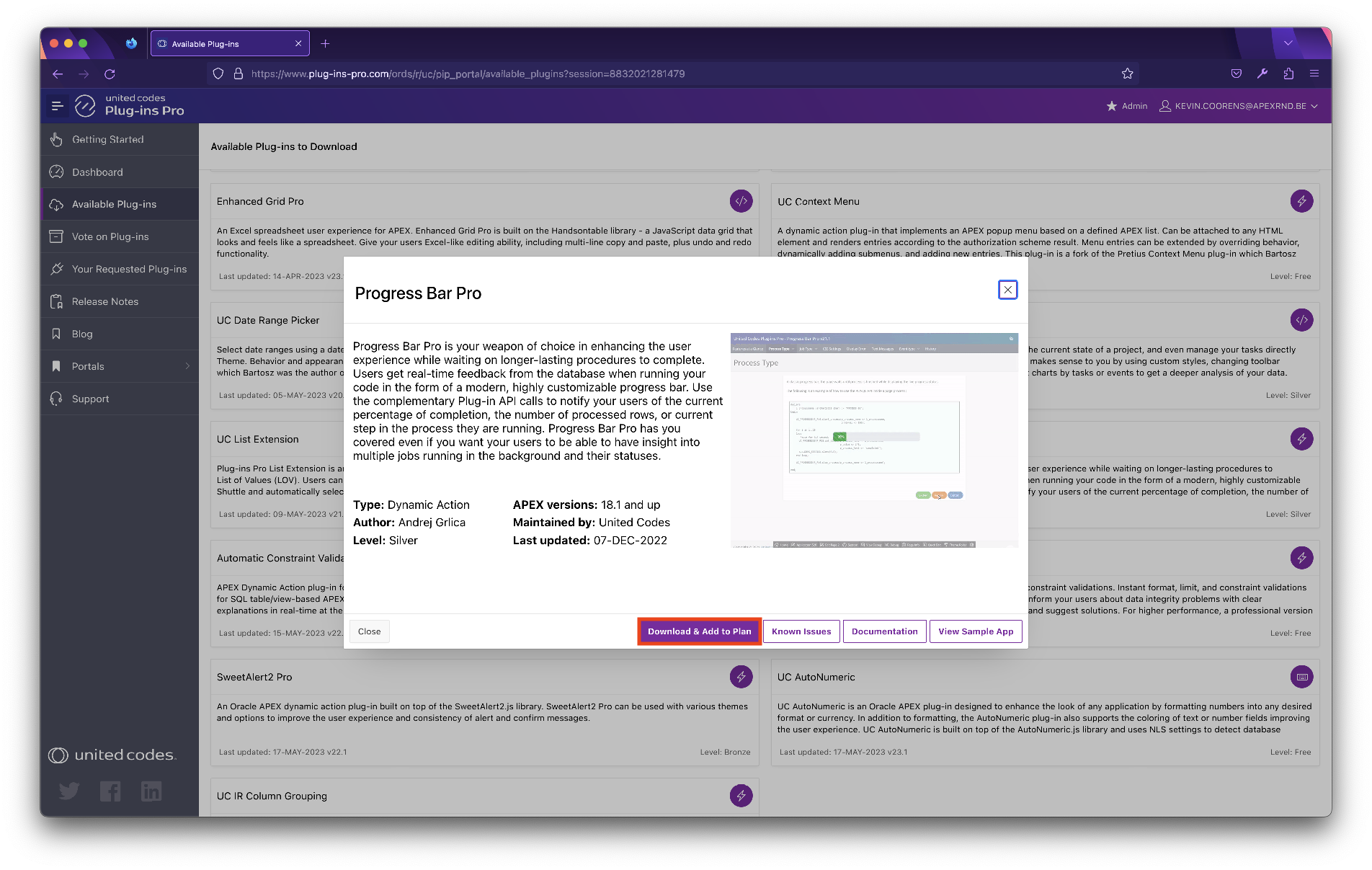
Task: Click UC Context Menu lightning icon
Action: pos(1301,201)
